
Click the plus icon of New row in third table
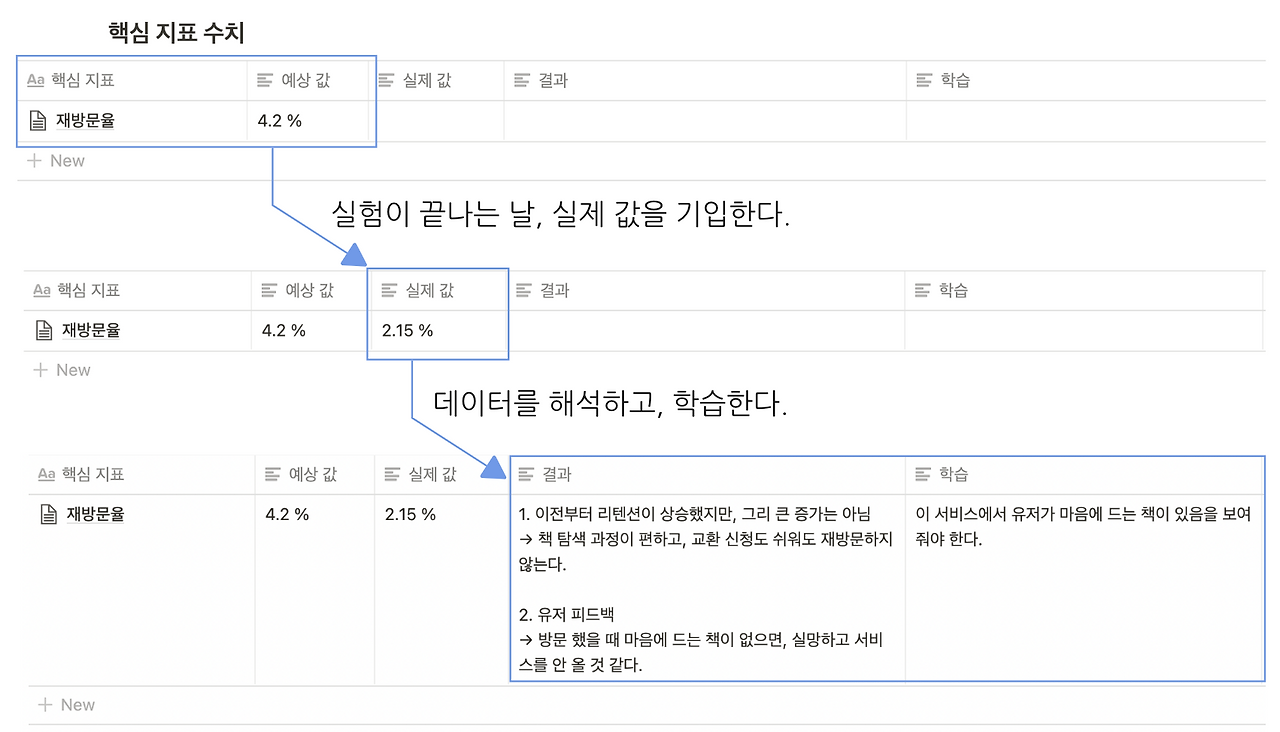45,705
